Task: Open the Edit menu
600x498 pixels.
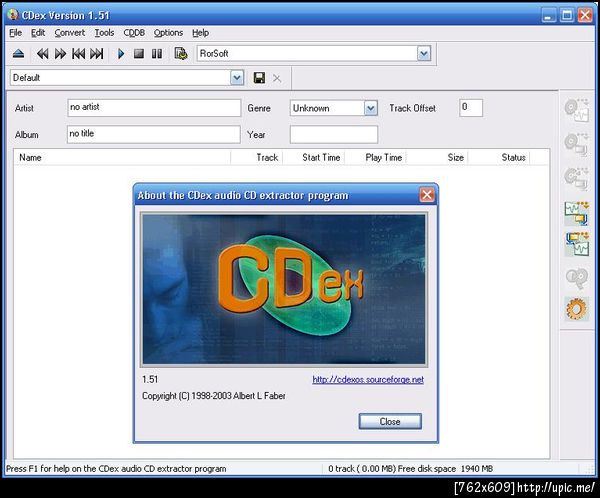Action: [38, 33]
